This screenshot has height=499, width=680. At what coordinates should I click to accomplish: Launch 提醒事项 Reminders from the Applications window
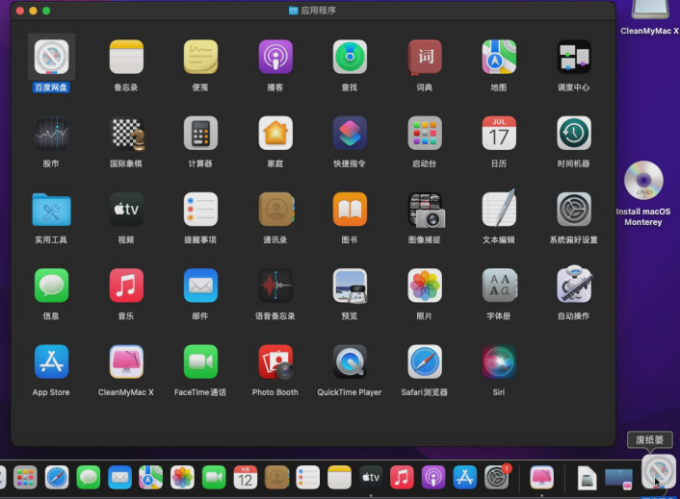200,209
